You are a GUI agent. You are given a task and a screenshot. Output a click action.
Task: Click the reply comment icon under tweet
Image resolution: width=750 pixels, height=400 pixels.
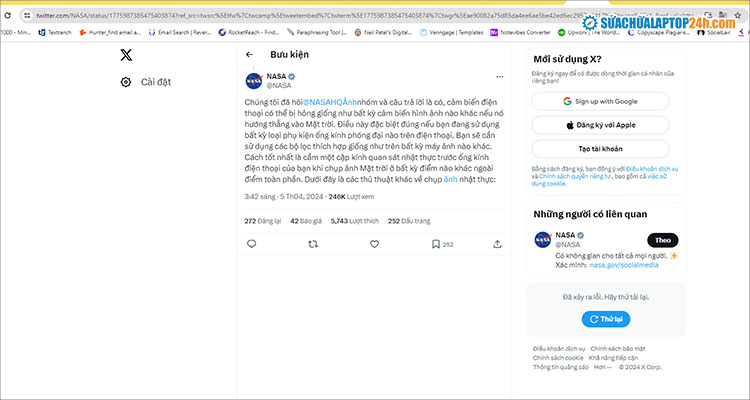[x=251, y=243]
